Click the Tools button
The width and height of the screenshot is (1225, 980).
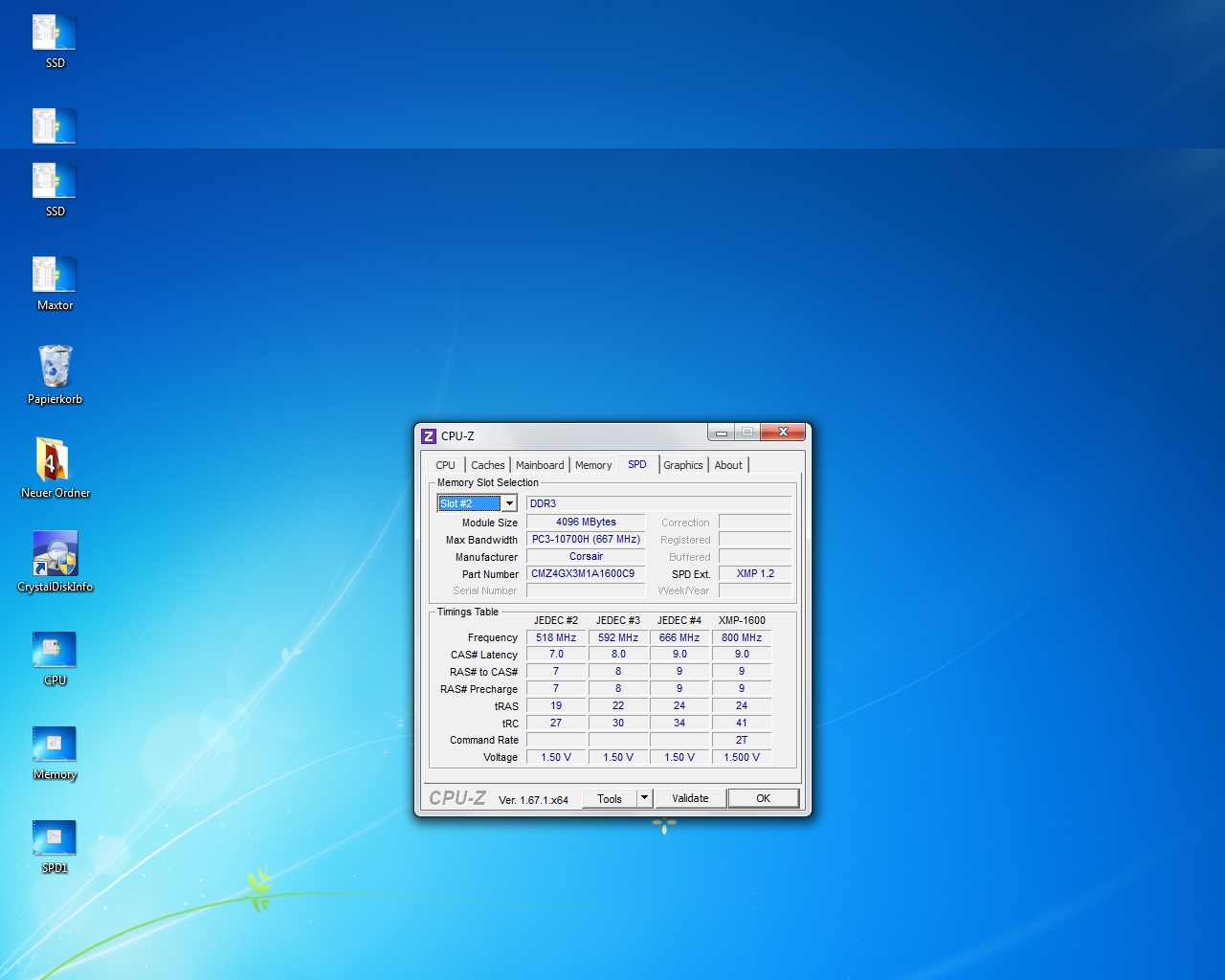point(610,798)
